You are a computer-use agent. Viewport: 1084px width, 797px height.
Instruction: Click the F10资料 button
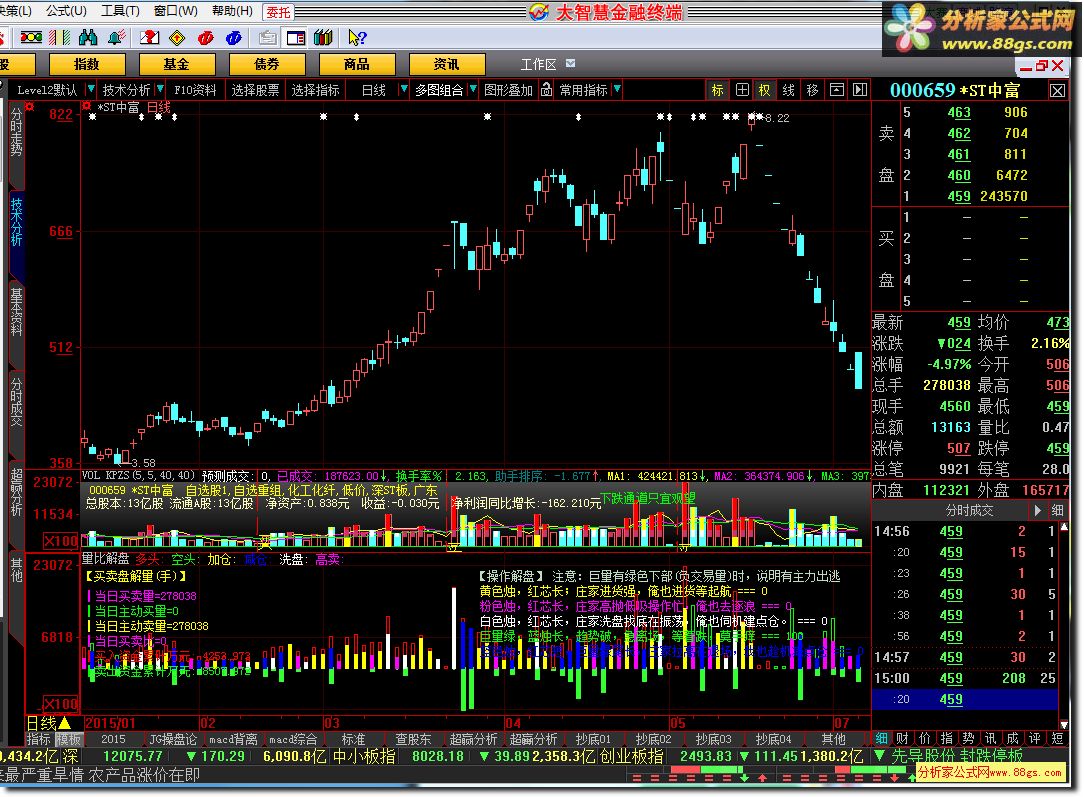pos(195,90)
